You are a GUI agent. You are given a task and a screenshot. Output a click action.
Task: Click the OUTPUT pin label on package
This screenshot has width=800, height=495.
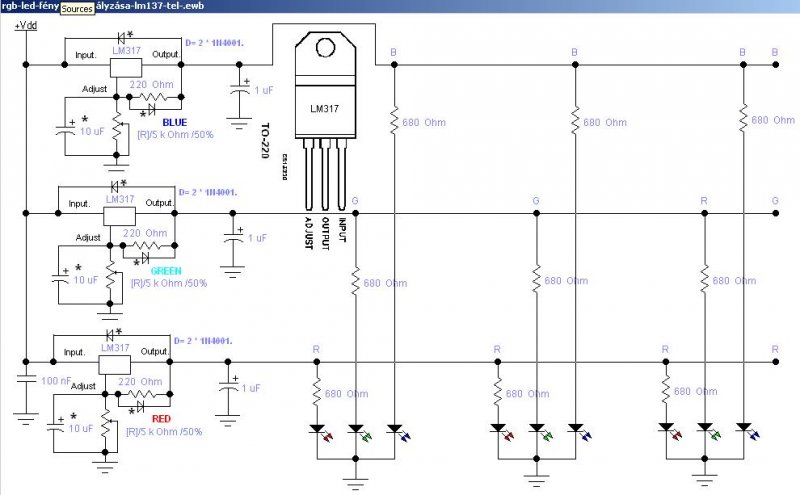click(325, 233)
